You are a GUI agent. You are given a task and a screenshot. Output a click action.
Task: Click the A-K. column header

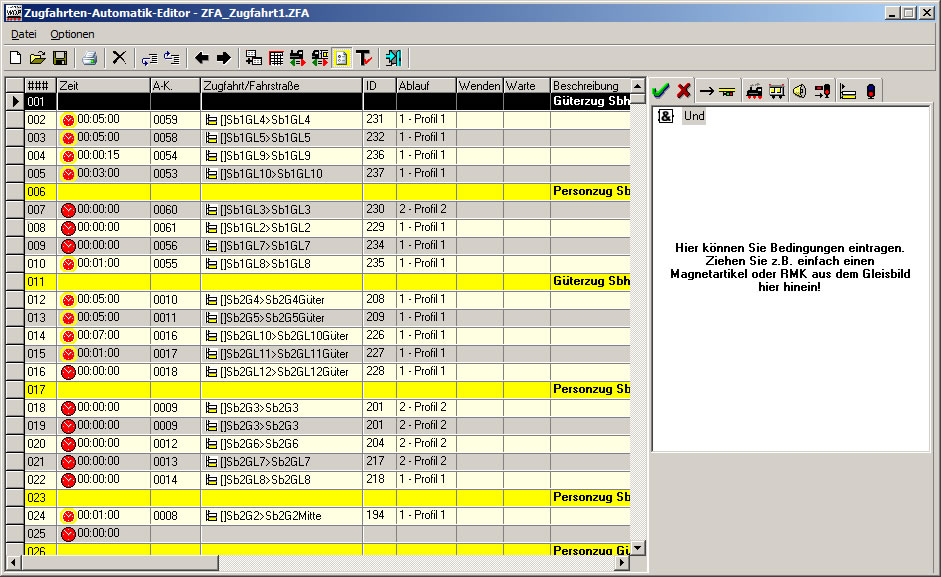pyautogui.click(x=175, y=86)
